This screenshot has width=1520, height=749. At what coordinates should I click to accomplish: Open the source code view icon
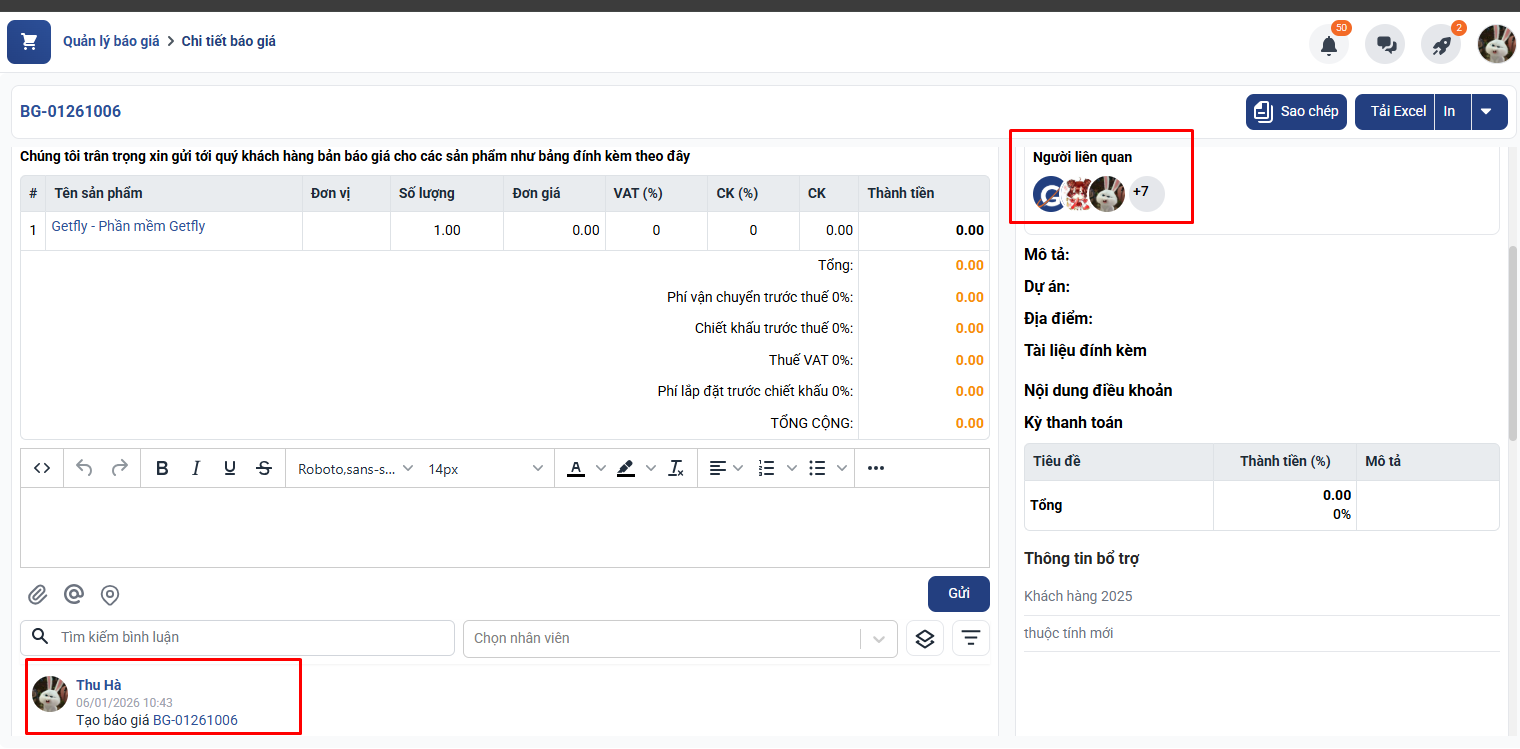coord(42,468)
